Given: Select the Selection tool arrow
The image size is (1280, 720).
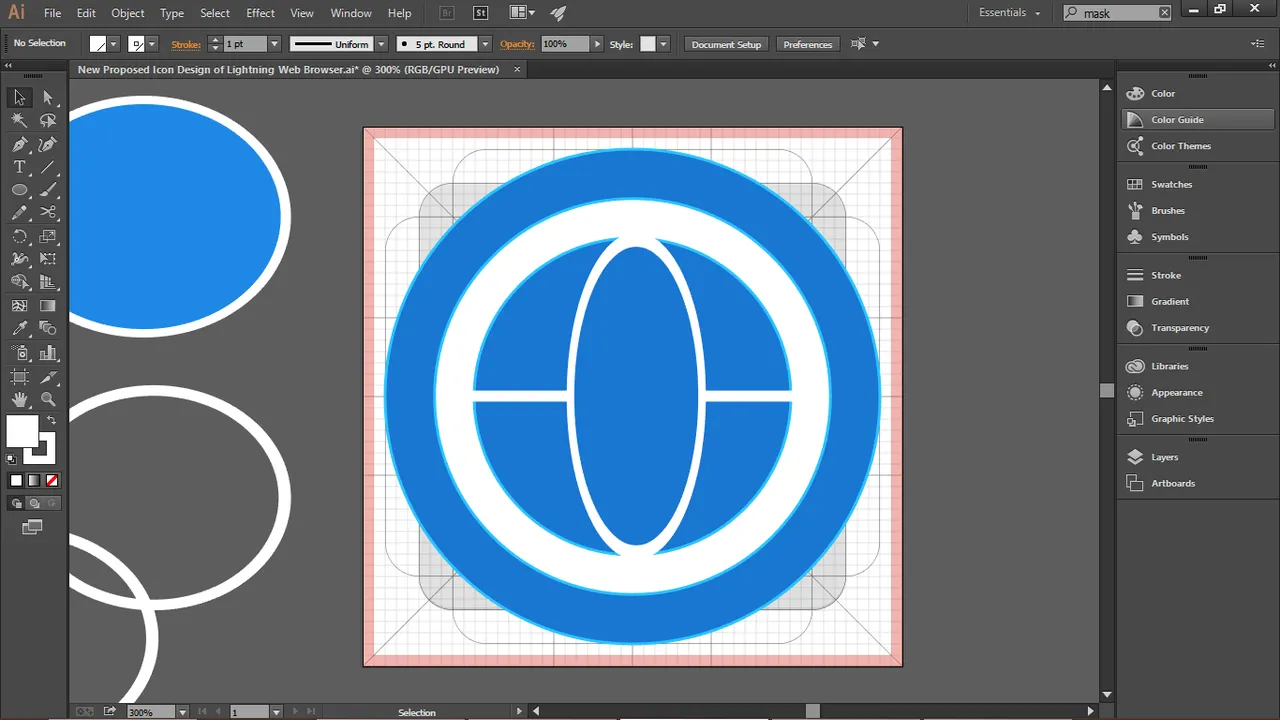Looking at the screenshot, I should pos(19,97).
